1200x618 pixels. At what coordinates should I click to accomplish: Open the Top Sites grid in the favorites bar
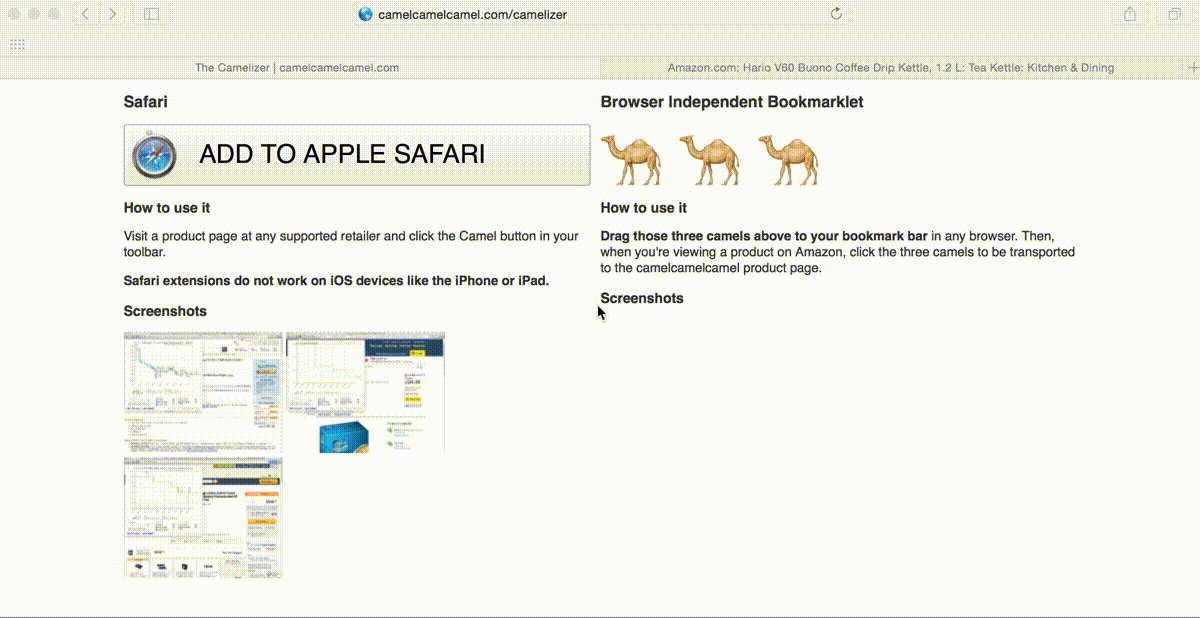pos(17,44)
